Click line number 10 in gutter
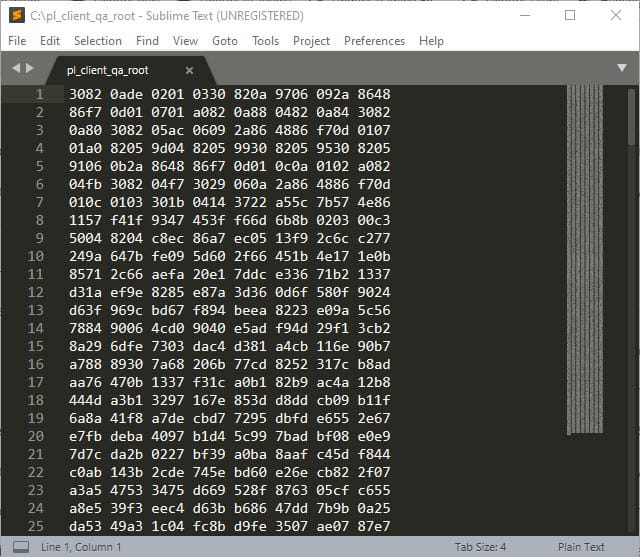 click(36, 256)
